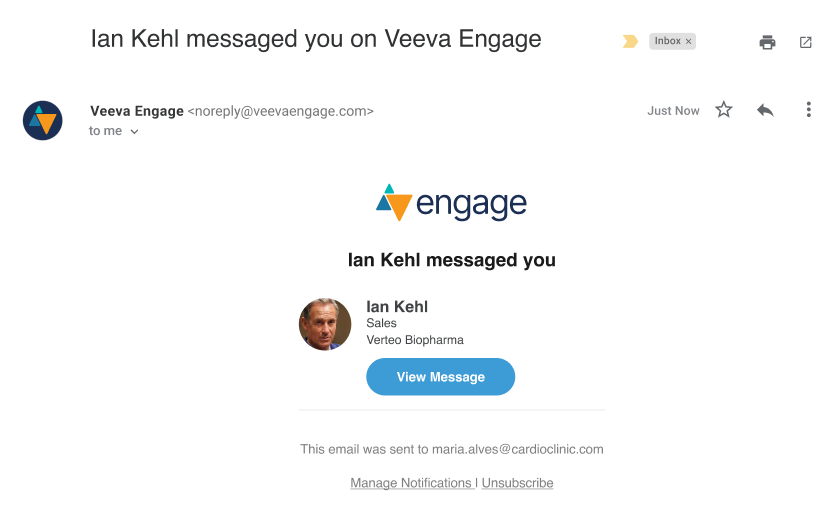Click the "Ian Kehl messaged you" body heading
Image resolution: width=830 pixels, height=507 pixels.
pos(452,260)
